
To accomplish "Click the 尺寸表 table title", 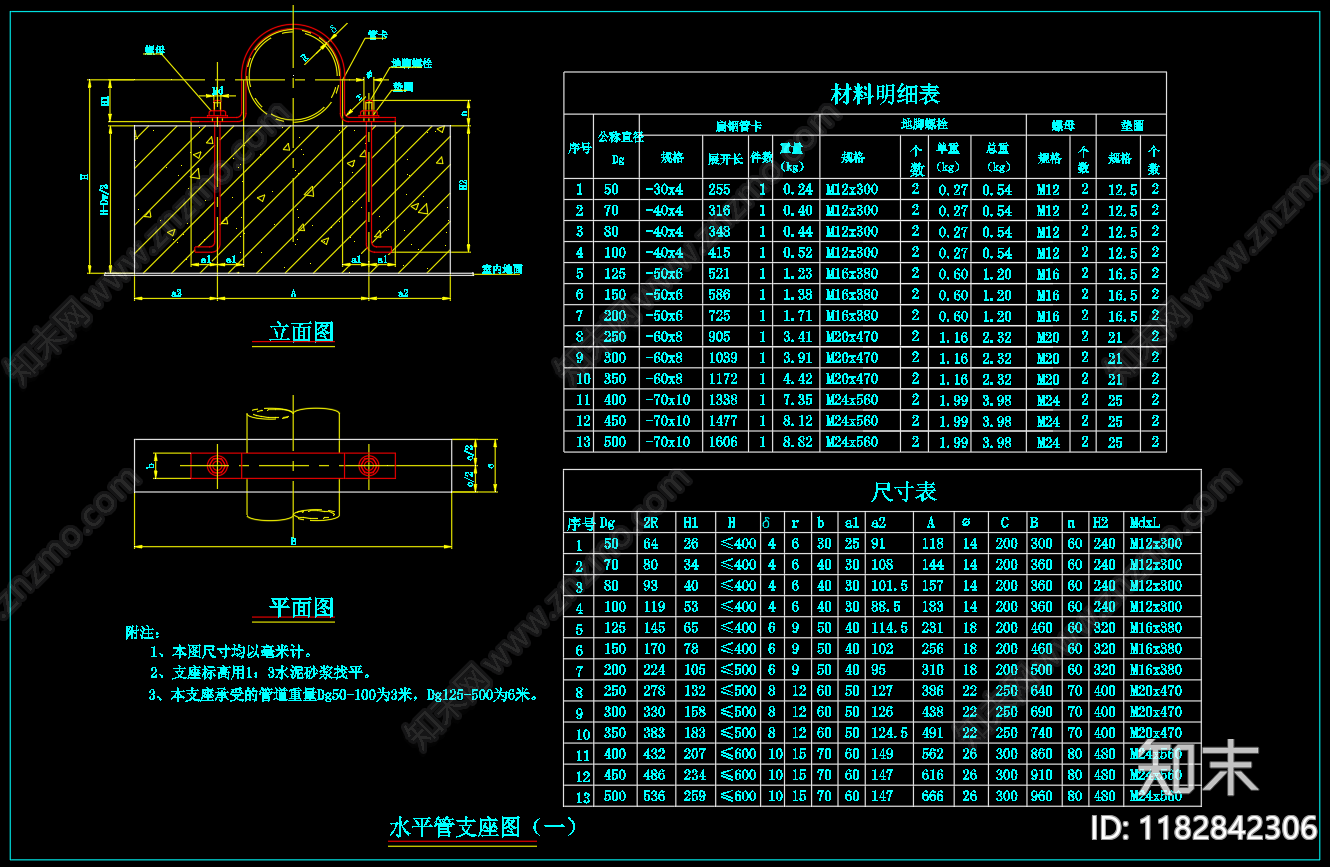I will point(904,491).
